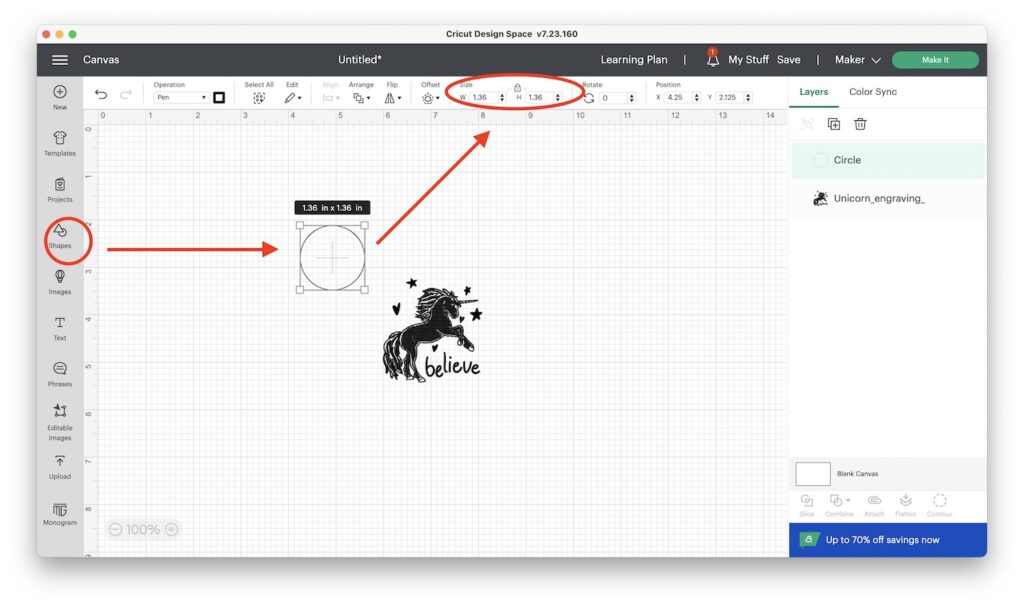The height and width of the screenshot is (606, 1024).
Task: Click the X position input field
Action: (x=678, y=97)
